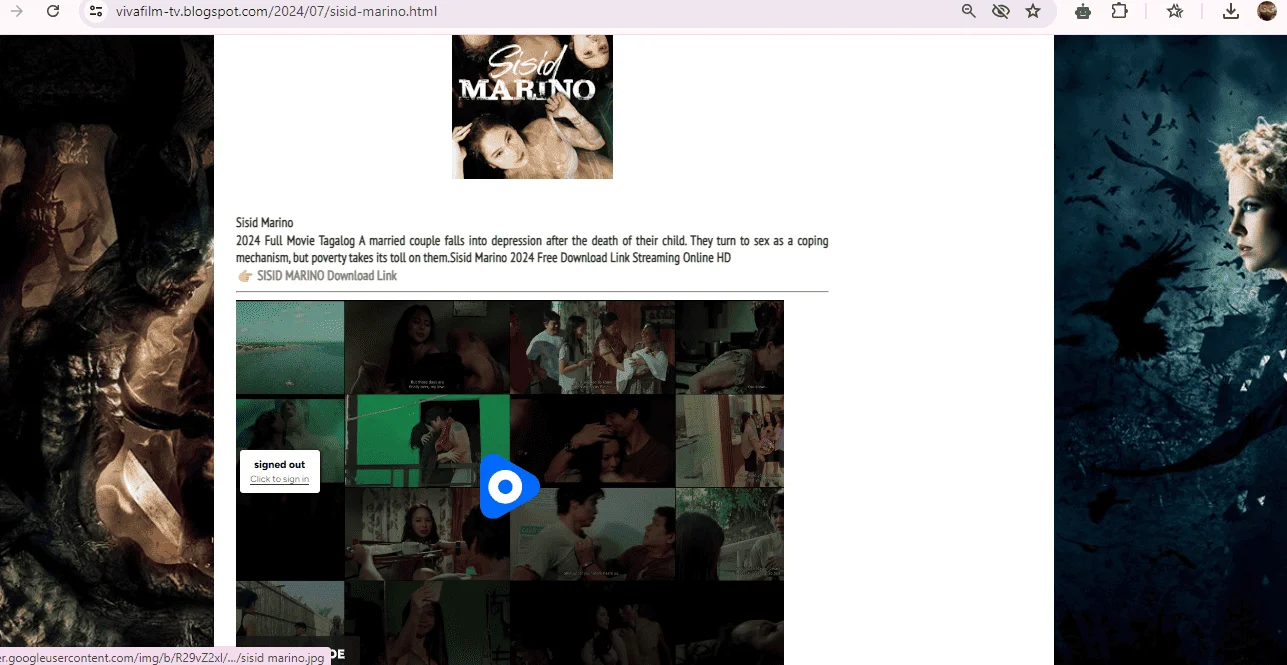1287x665 pixels.
Task: Open the Extensions puzzle icon
Action: [x=1119, y=11]
